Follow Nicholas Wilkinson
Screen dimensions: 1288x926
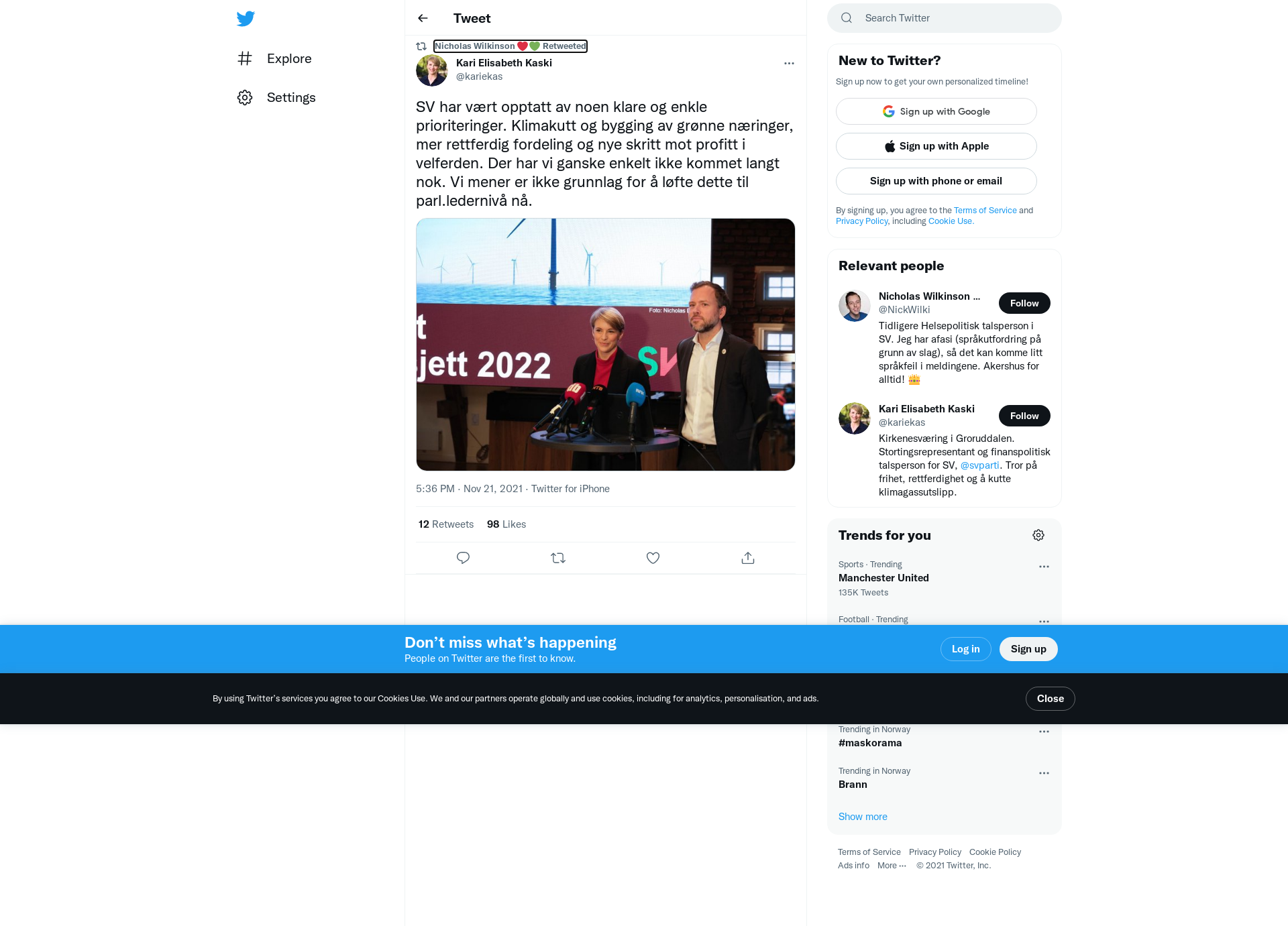(x=1024, y=303)
